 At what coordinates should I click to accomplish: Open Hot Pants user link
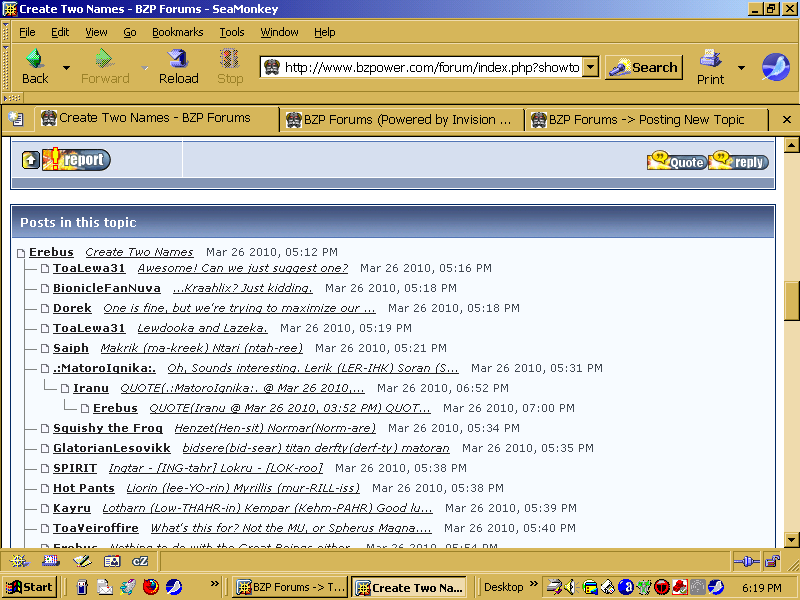point(84,488)
